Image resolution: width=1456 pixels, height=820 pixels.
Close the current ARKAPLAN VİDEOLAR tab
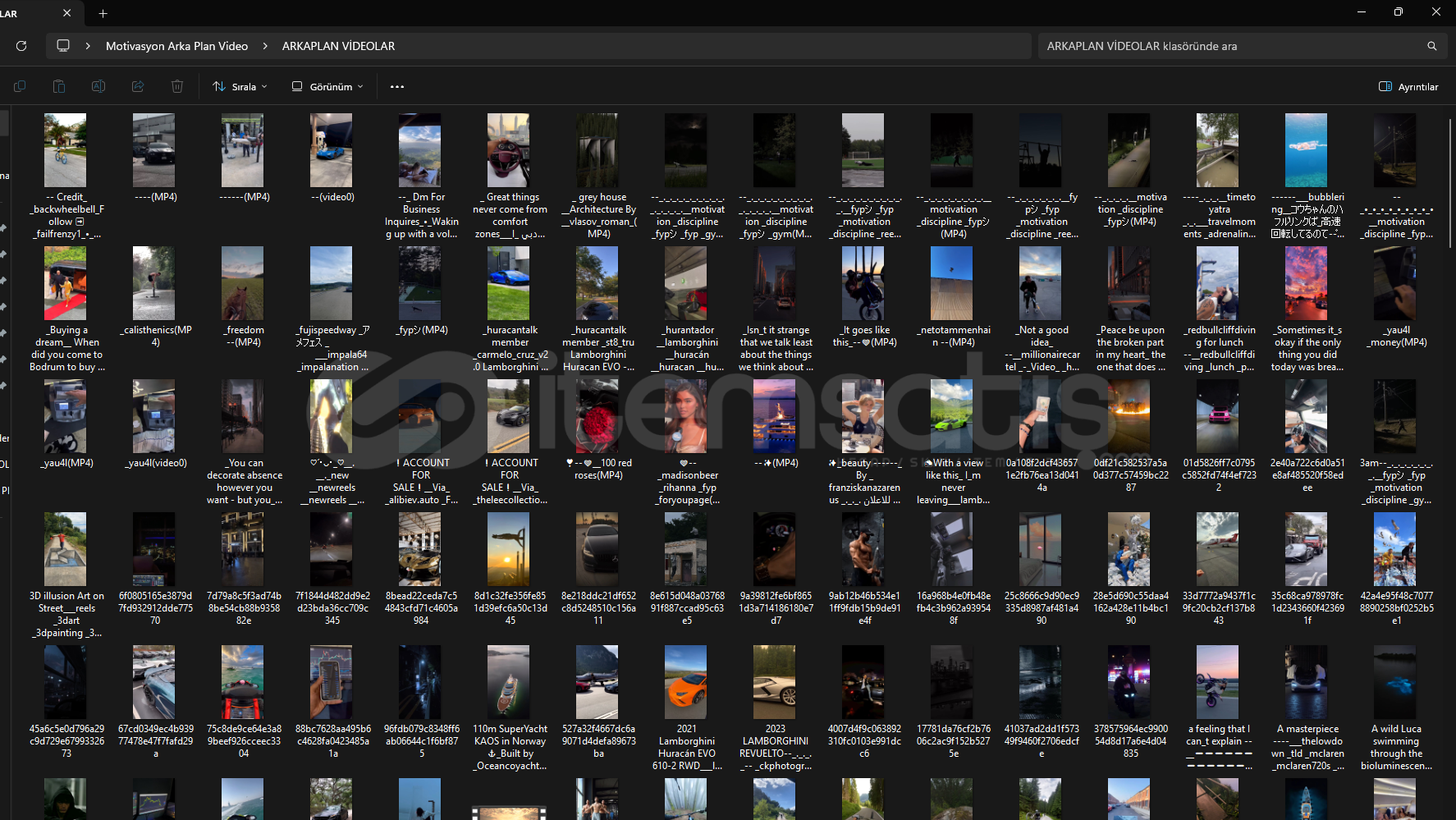pyautogui.click(x=67, y=13)
